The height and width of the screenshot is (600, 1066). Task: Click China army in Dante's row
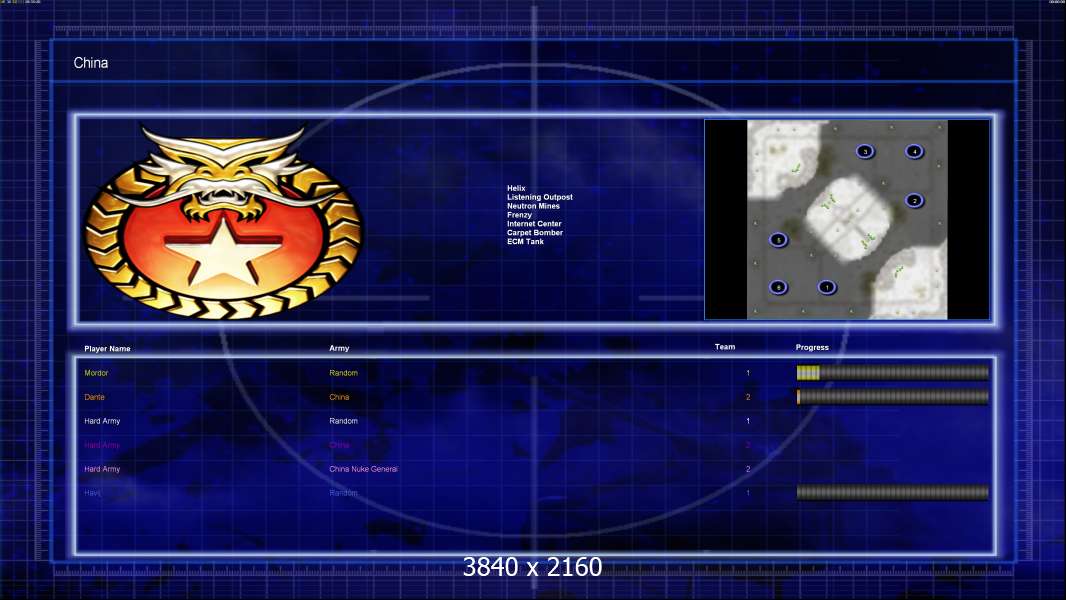pyautogui.click(x=339, y=397)
